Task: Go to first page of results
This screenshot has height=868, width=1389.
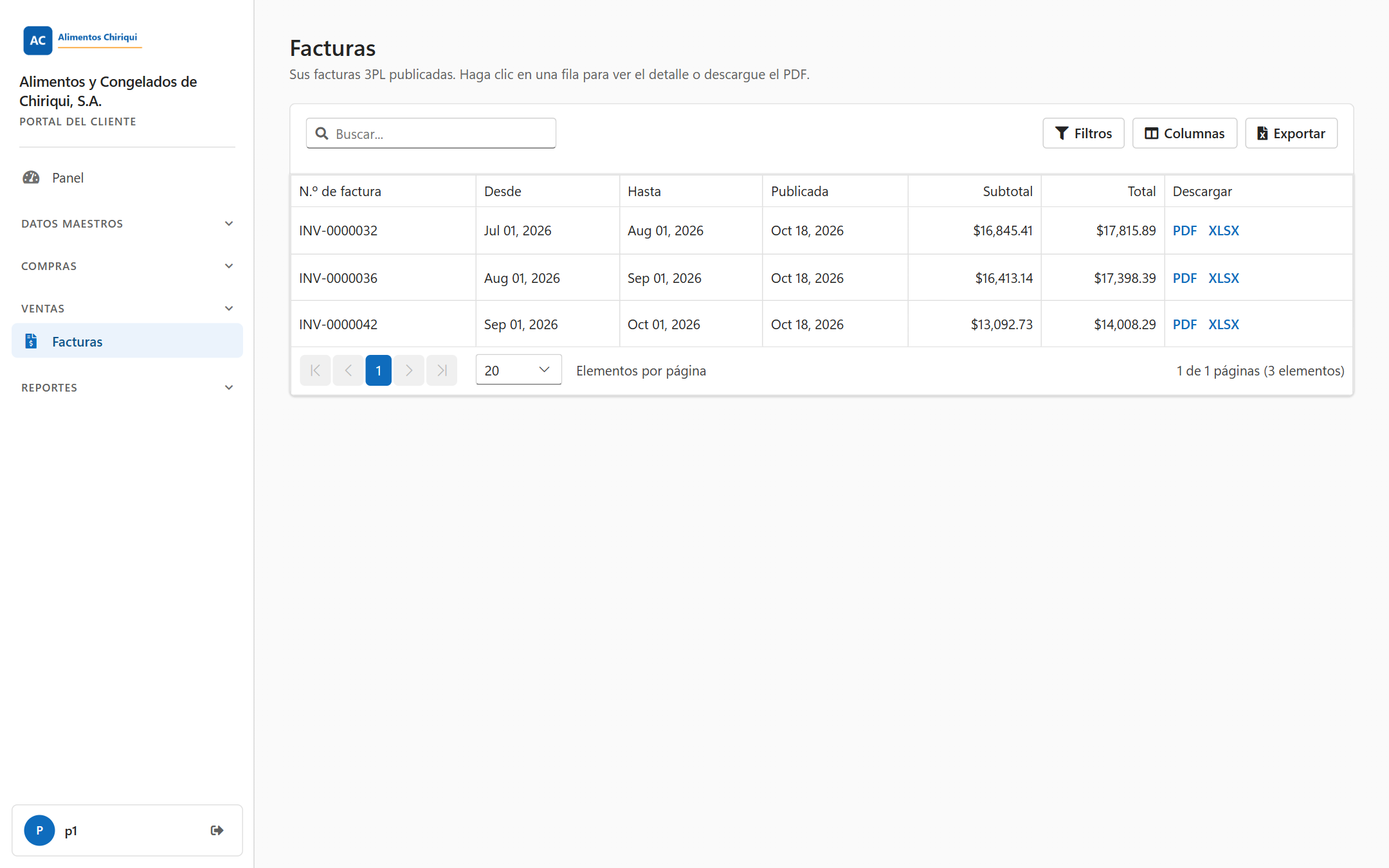Action: 315,370
